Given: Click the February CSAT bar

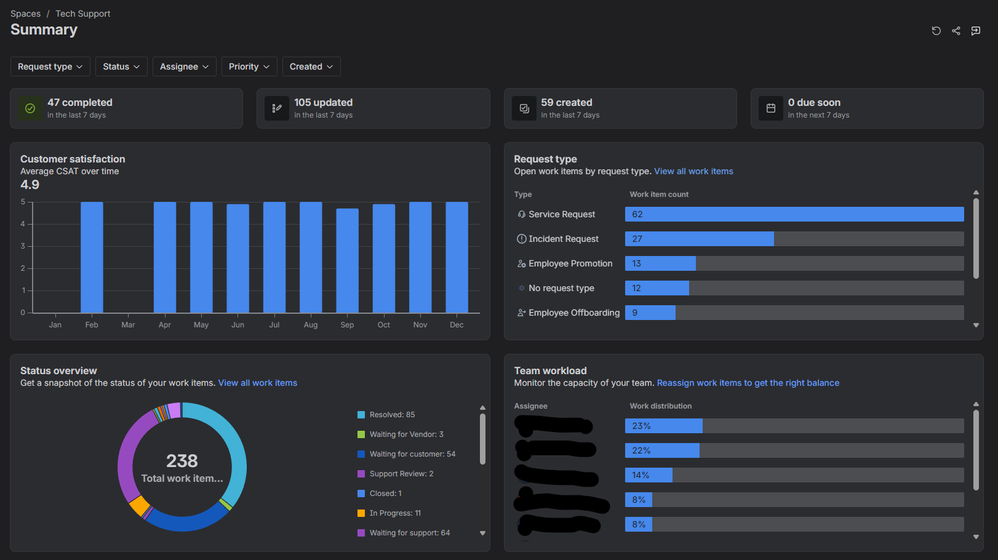Looking at the screenshot, I should point(92,257).
